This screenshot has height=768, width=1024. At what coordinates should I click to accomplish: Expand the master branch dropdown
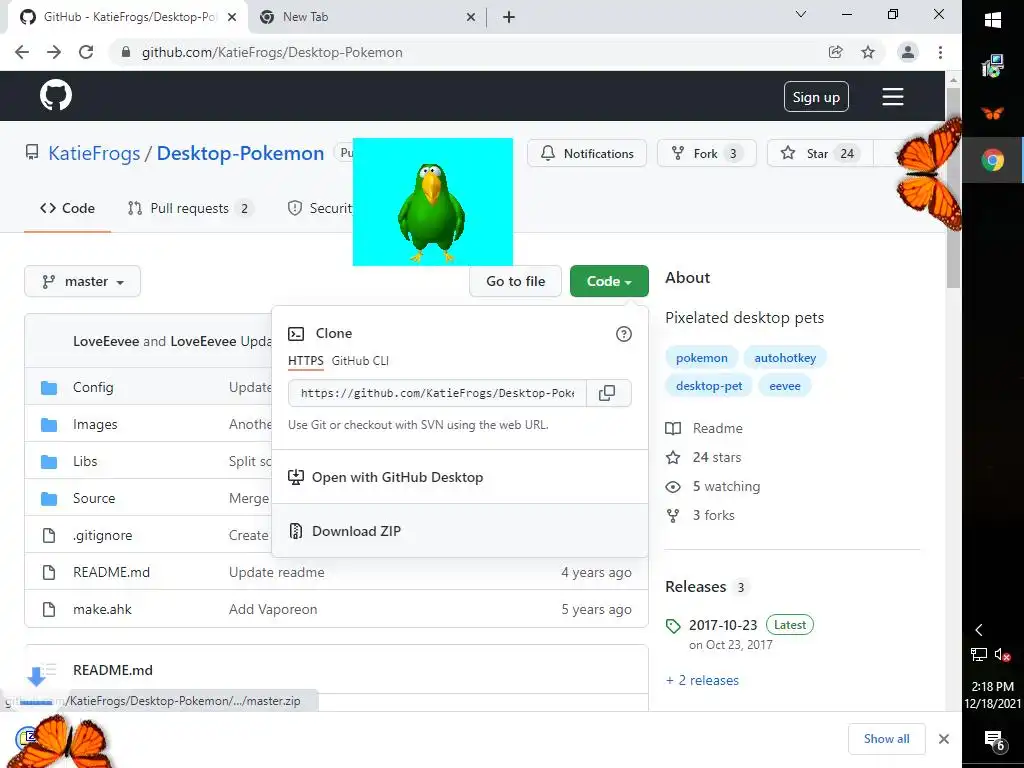[x=82, y=281]
